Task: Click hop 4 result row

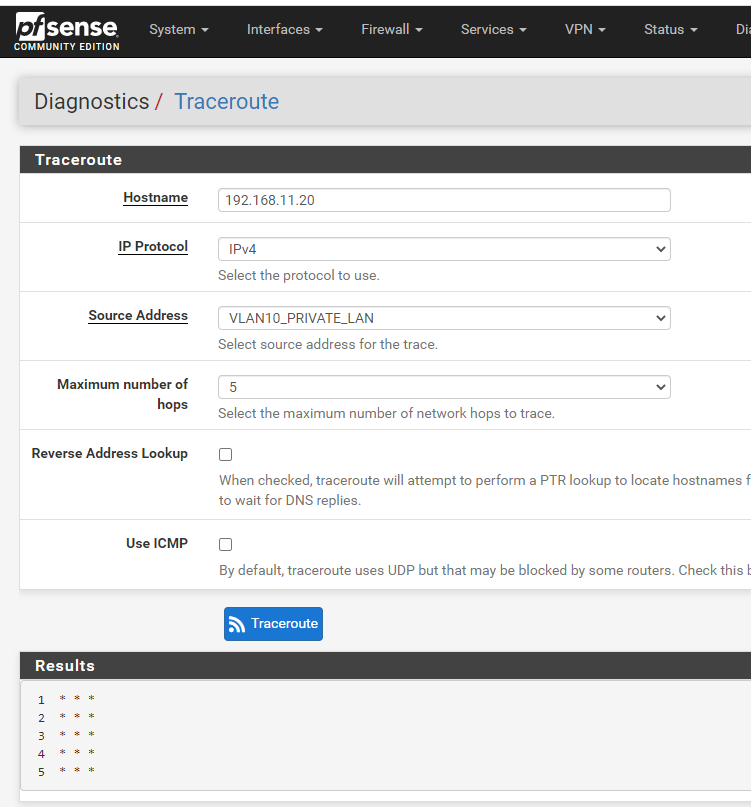Action: tap(66, 753)
